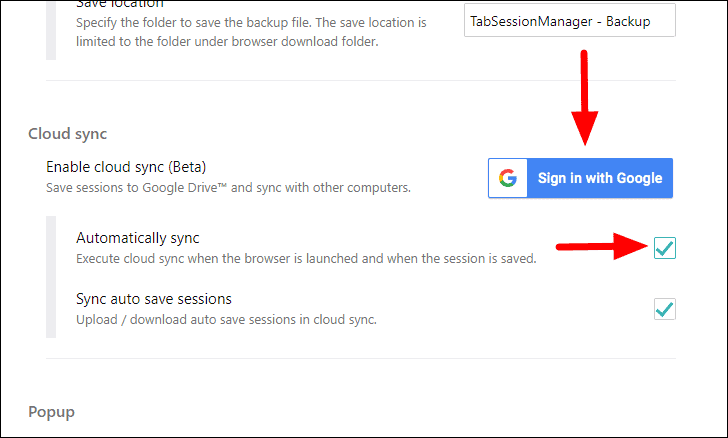The width and height of the screenshot is (728, 438).
Task: Click the Save sessions to Google Drive description
Action: pos(228,187)
